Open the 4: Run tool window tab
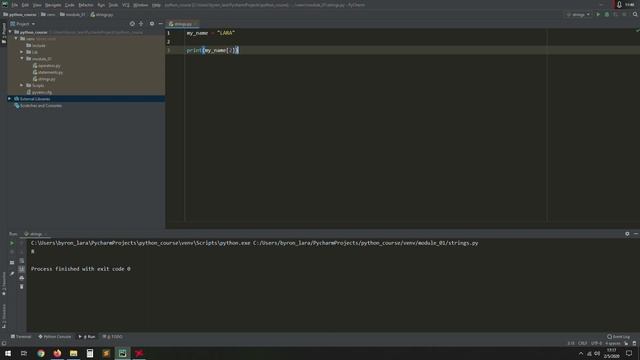Viewport: 640px width, 360px height. 87,337
